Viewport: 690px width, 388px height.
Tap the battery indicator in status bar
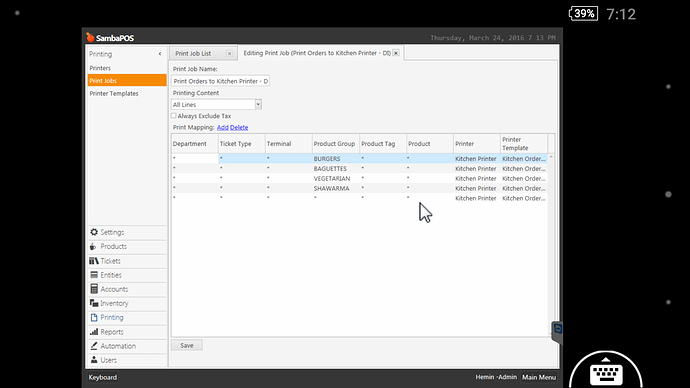pos(584,14)
